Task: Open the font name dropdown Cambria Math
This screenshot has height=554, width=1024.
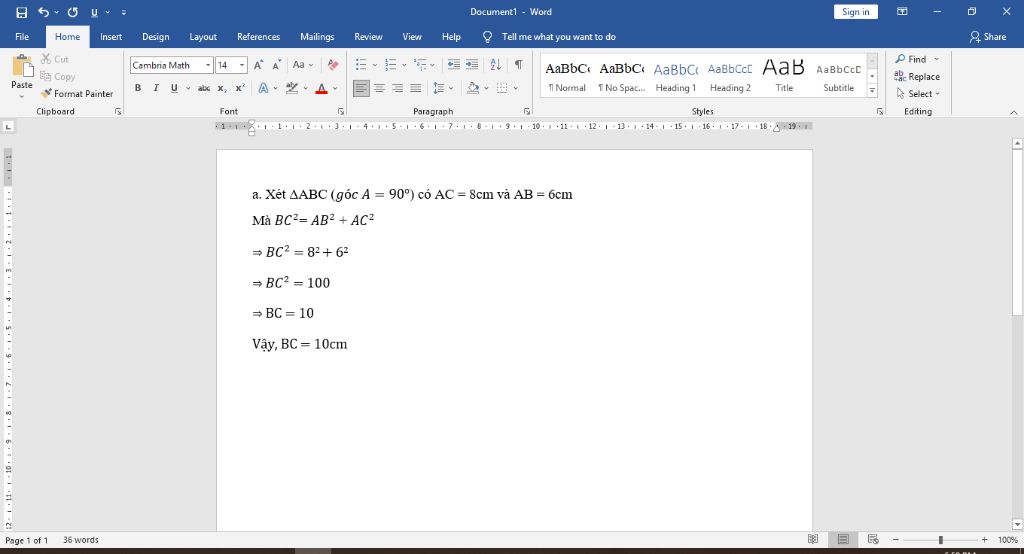Action: (208, 65)
